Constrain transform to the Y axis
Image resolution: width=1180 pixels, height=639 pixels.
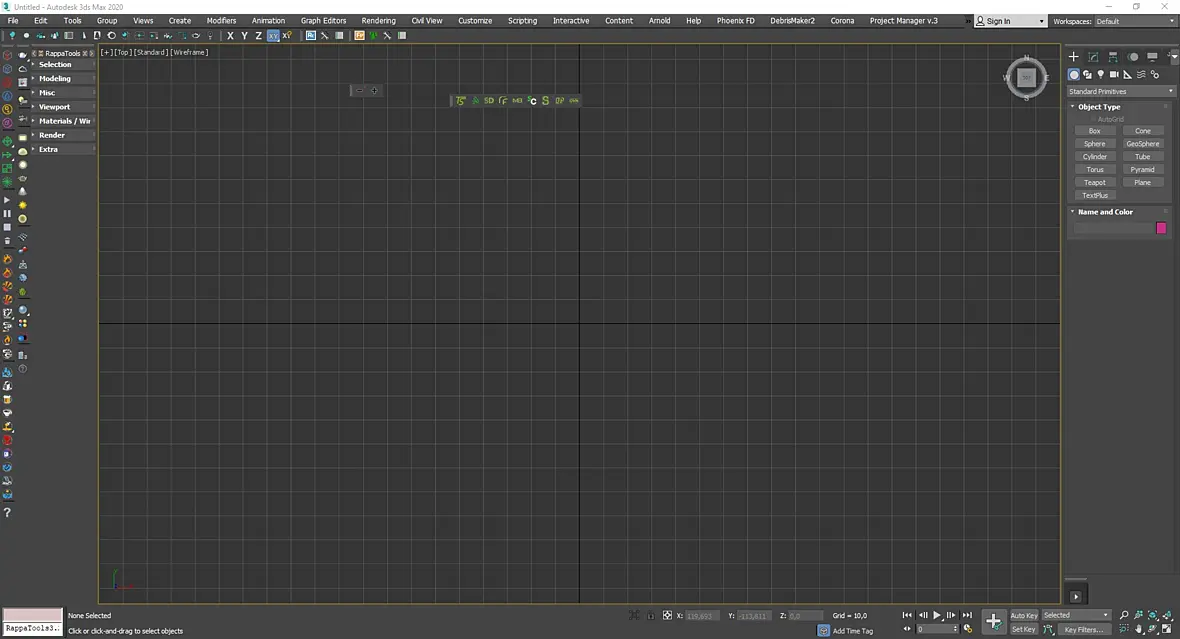(245, 35)
